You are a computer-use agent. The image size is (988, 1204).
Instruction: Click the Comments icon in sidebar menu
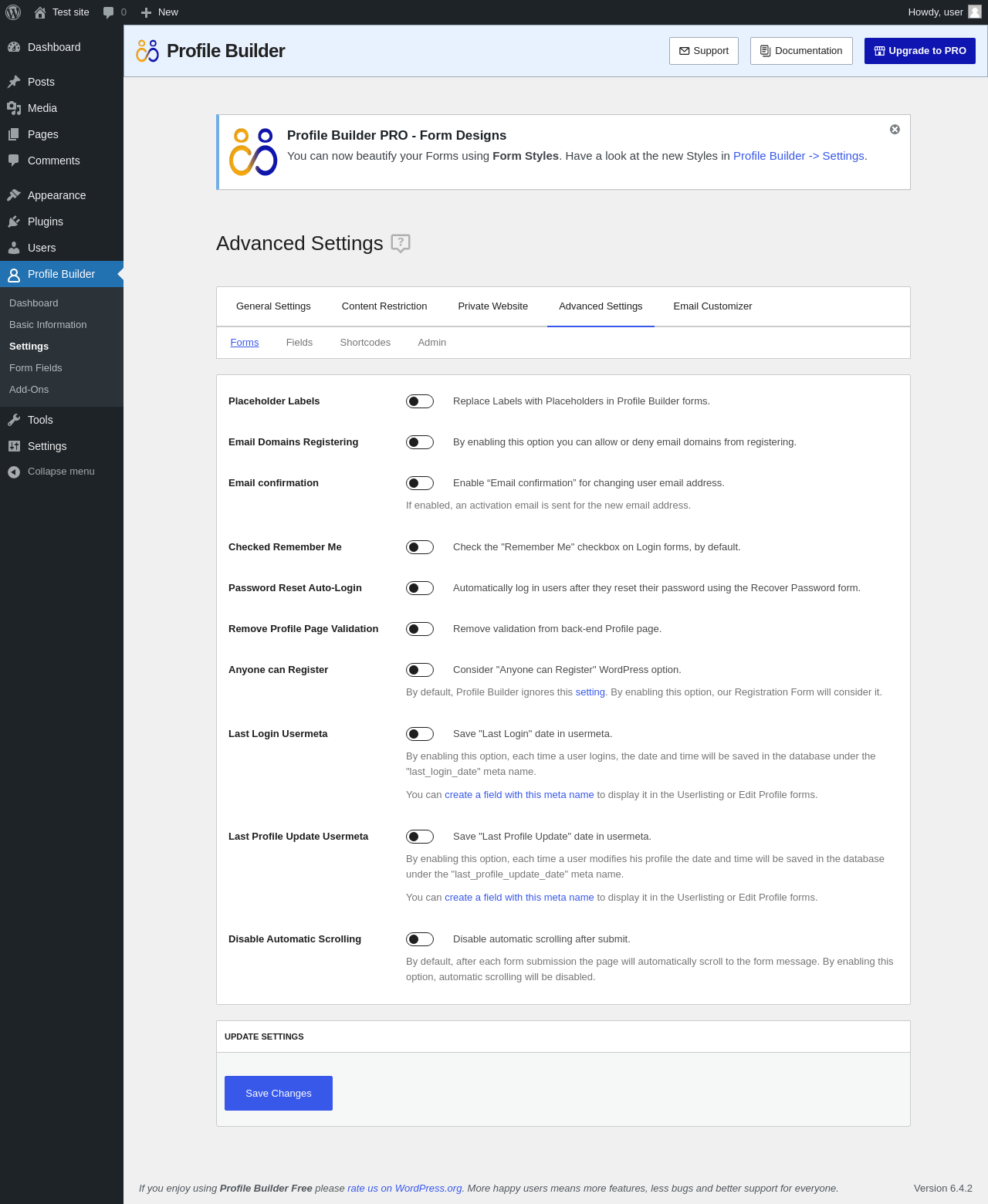[14, 161]
